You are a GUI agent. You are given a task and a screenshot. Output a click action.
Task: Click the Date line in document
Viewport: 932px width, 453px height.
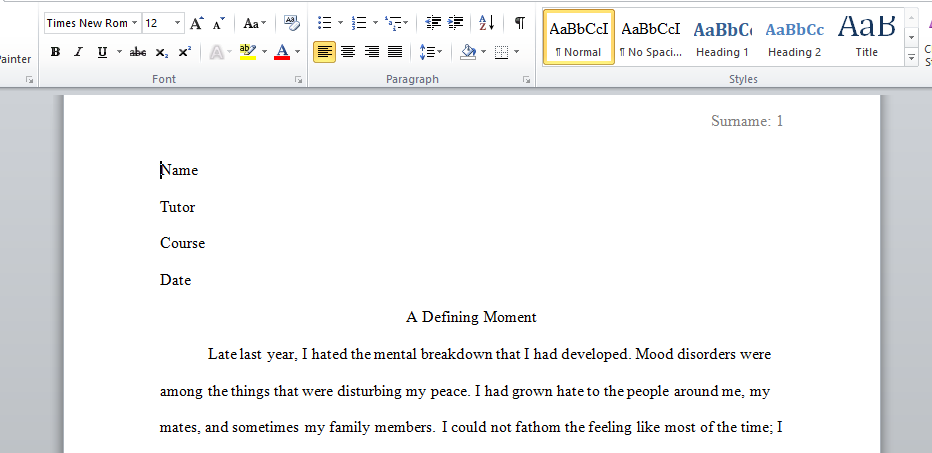pyautogui.click(x=175, y=280)
